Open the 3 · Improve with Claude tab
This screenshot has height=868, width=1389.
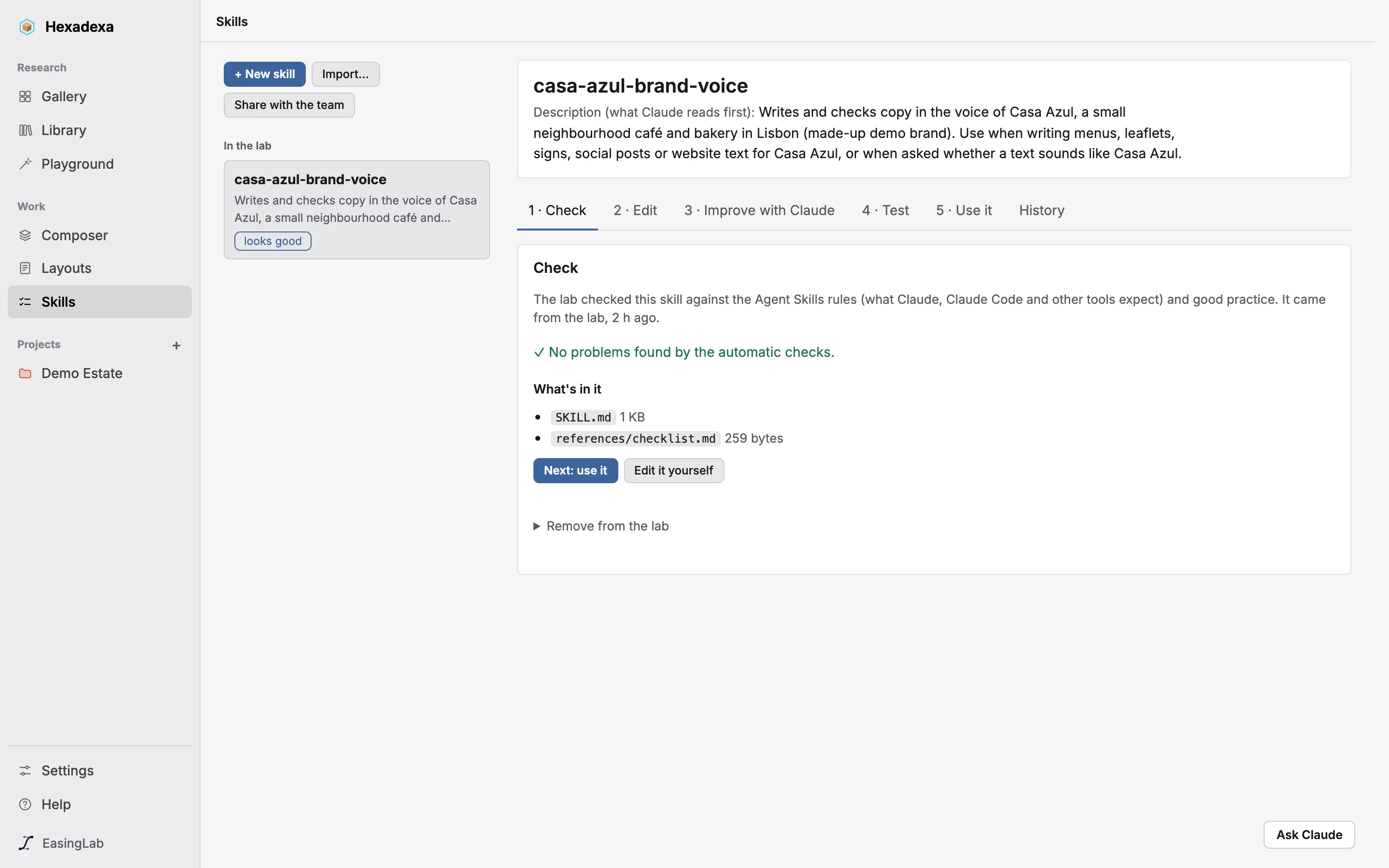pyautogui.click(x=759, y=210)
